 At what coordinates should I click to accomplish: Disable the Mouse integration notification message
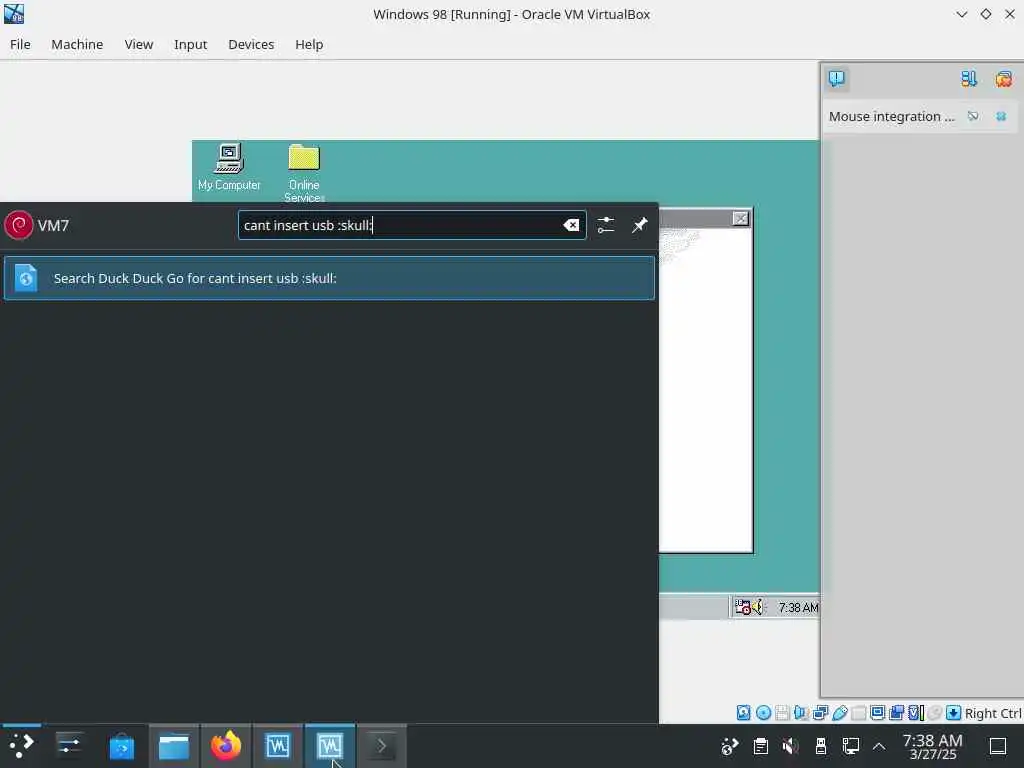tap(973, 116)
